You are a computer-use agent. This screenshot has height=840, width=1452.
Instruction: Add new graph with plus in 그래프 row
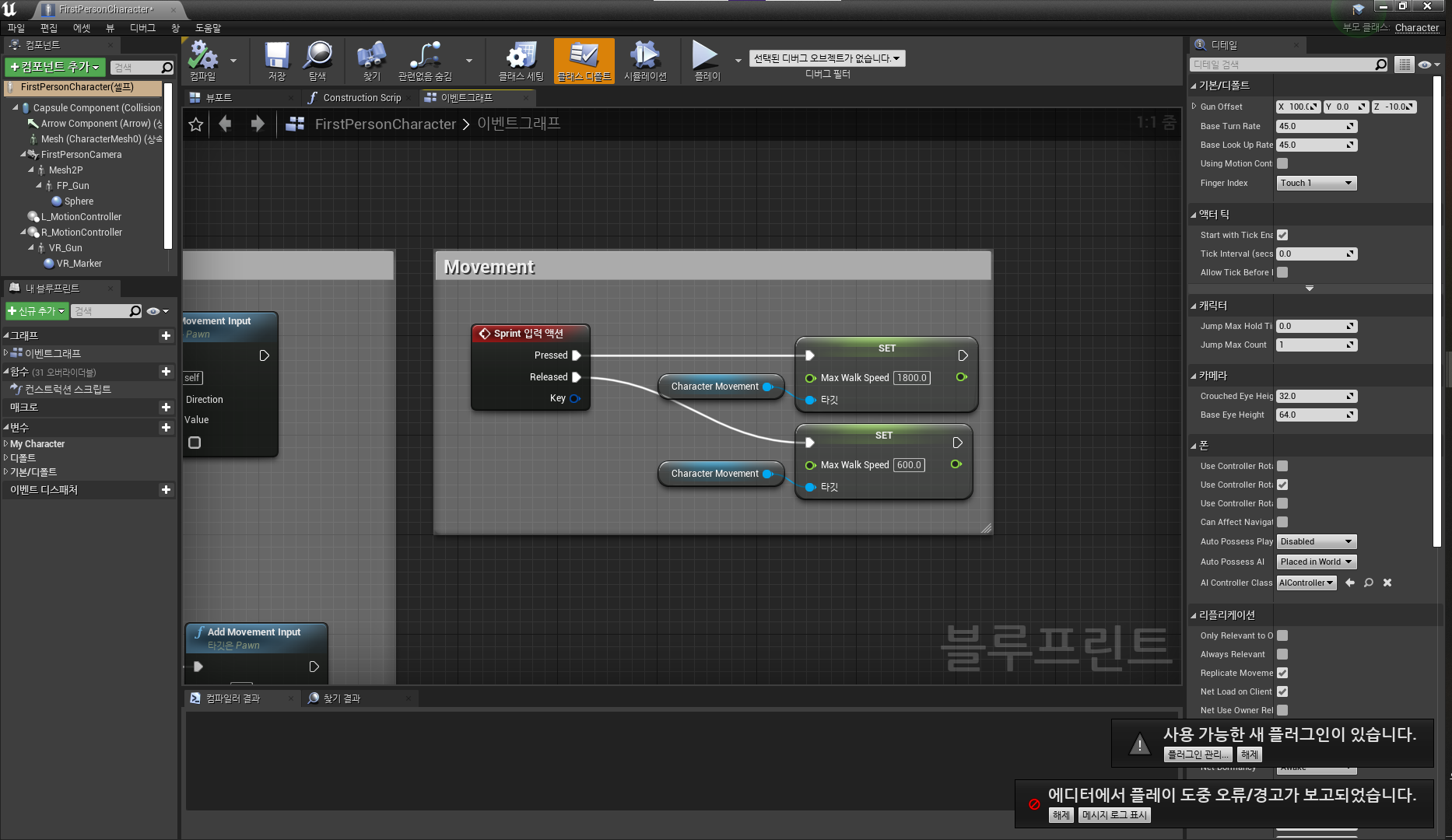(x=166, y=335)
